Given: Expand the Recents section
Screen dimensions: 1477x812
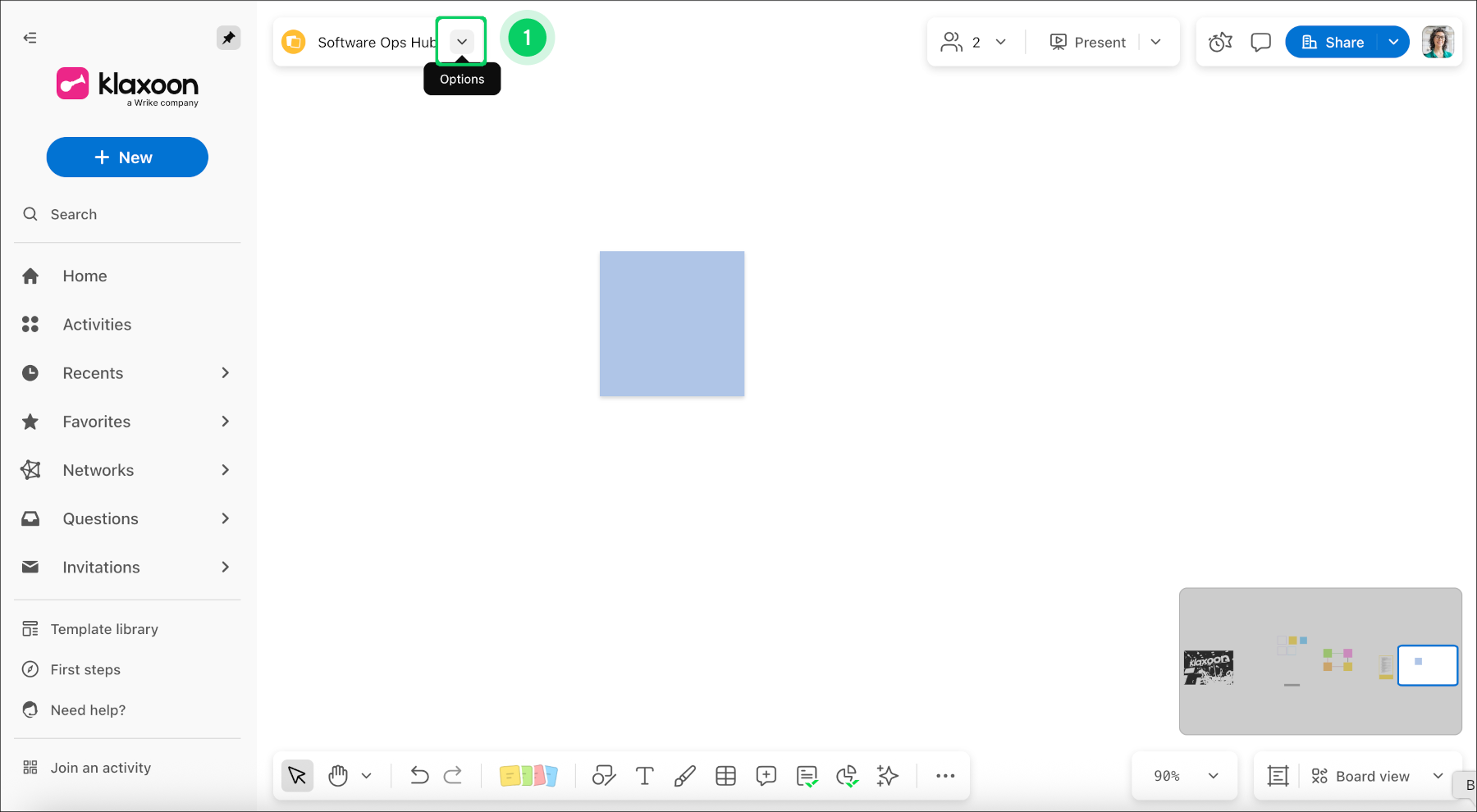Looking at the screenshot, I should 225,372.
